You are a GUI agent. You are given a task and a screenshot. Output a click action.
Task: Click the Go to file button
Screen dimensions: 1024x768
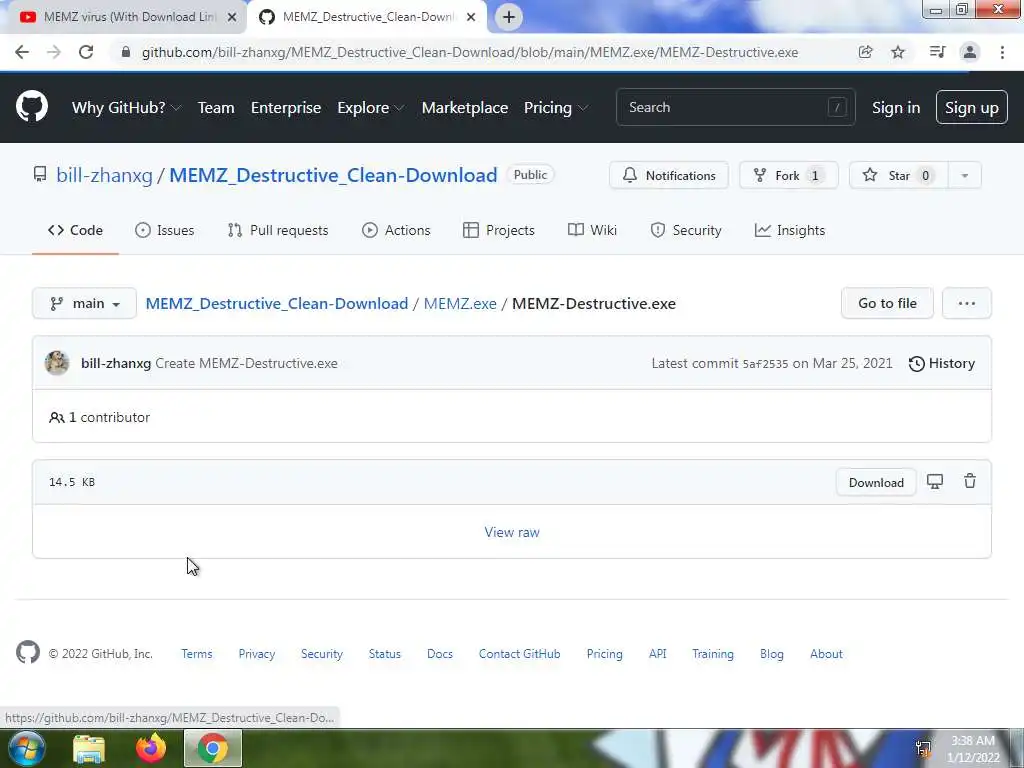(x=887, y=303)
